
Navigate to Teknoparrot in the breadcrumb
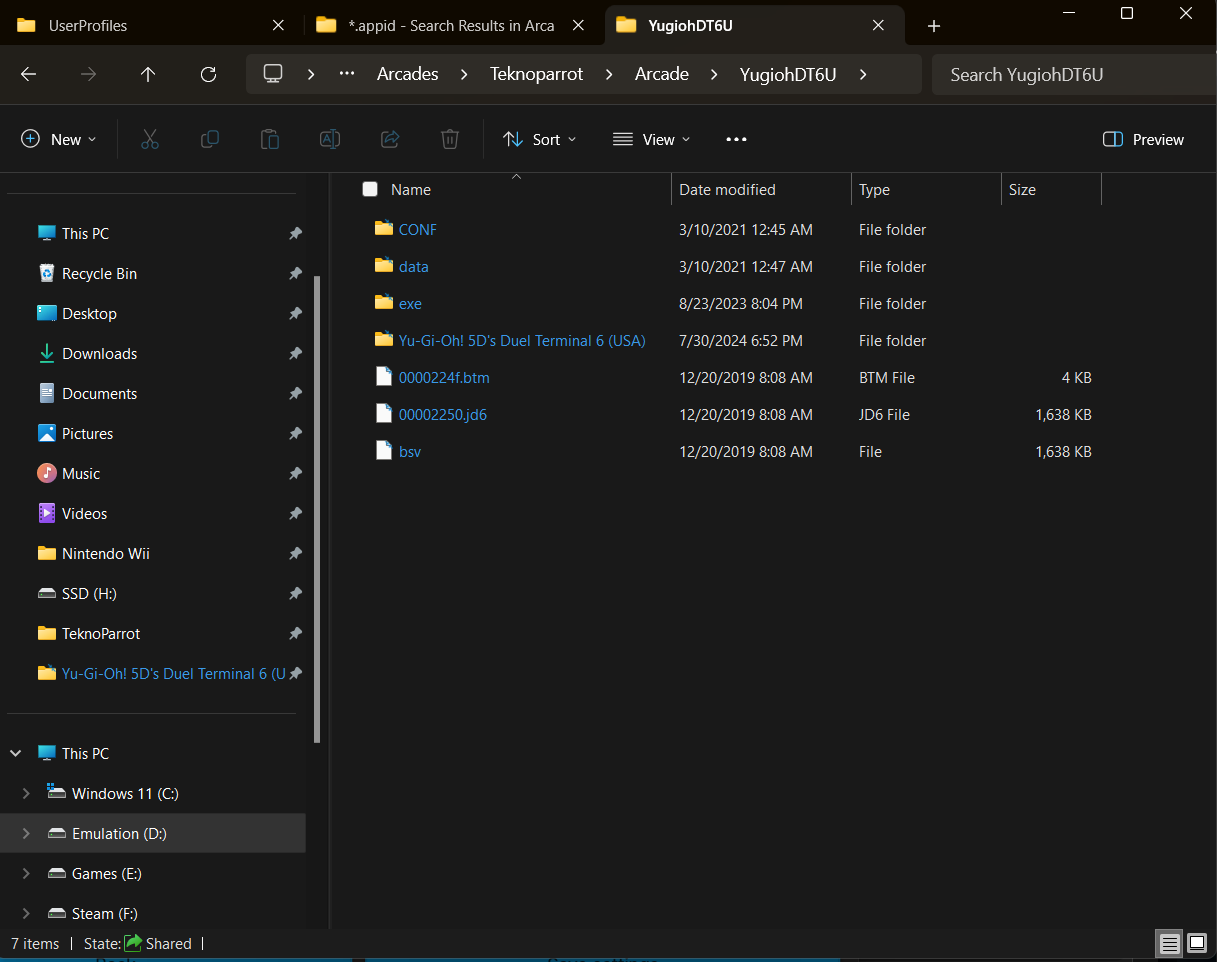pos(537,74)
